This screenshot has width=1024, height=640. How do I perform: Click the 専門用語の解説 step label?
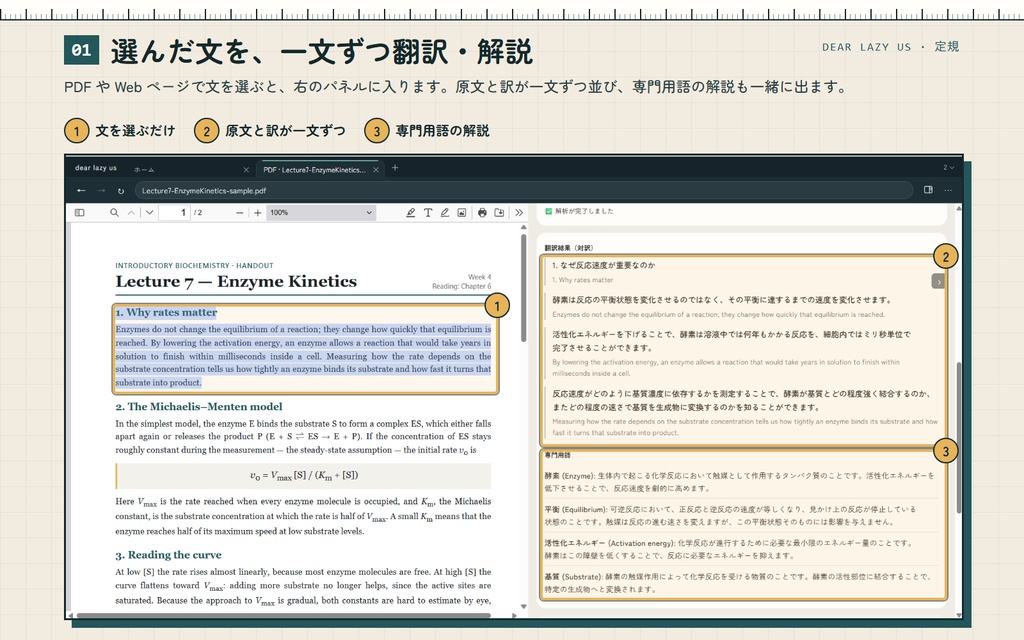pos(442,131)
